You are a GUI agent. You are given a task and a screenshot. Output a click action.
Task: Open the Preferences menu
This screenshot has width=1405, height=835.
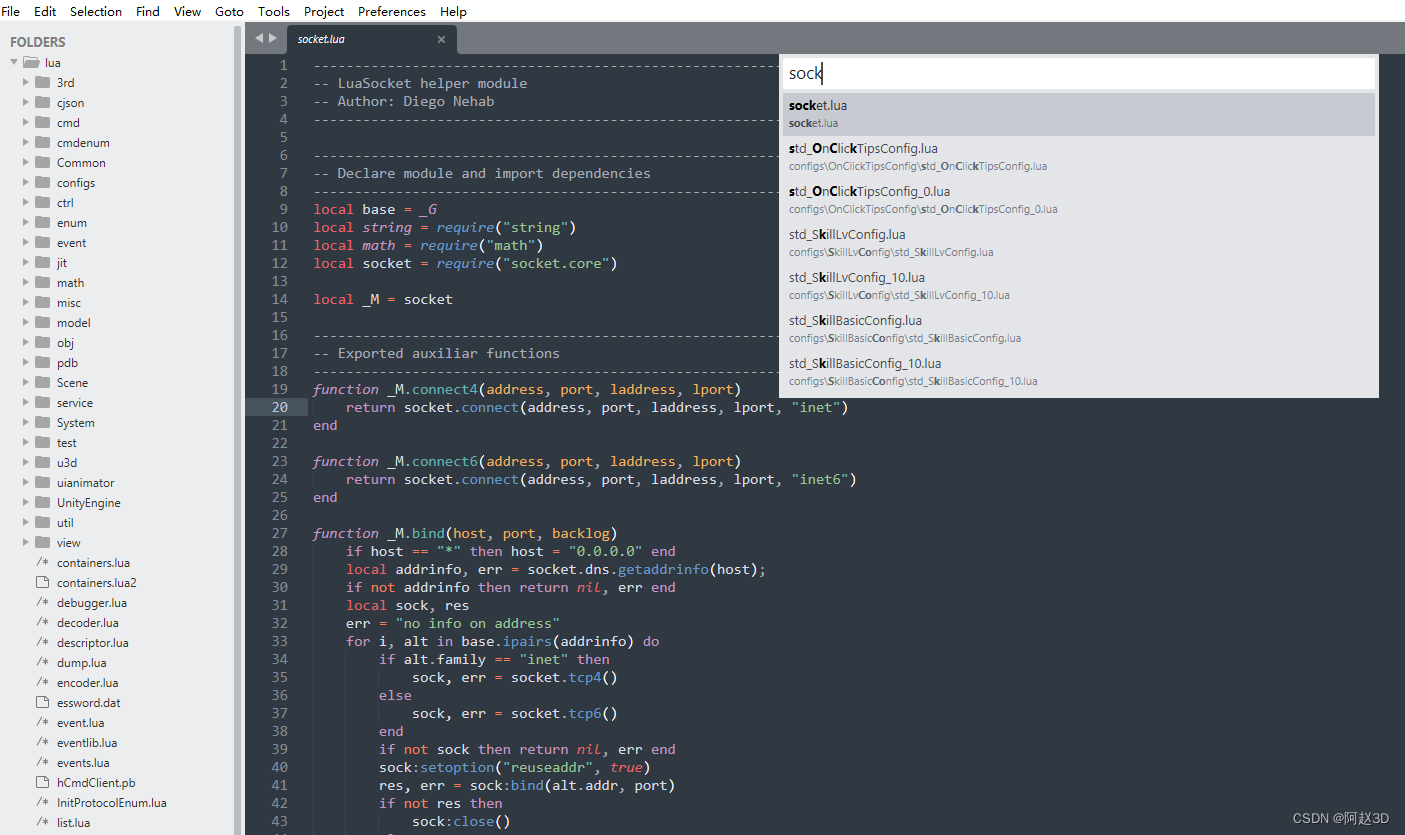point(392,11)
